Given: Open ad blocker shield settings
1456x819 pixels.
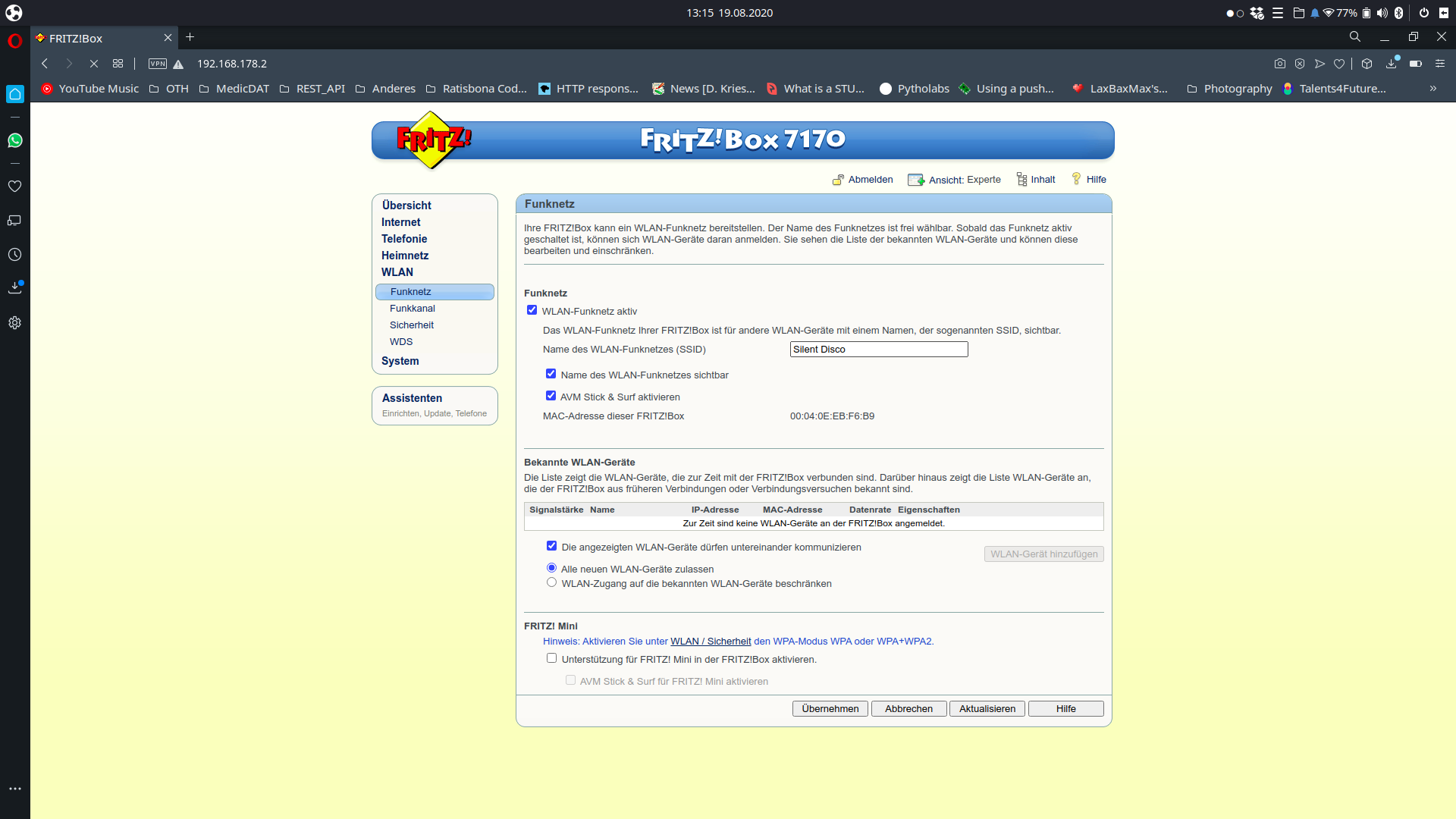Looking at the screenshot, I should coord(1300,64).
